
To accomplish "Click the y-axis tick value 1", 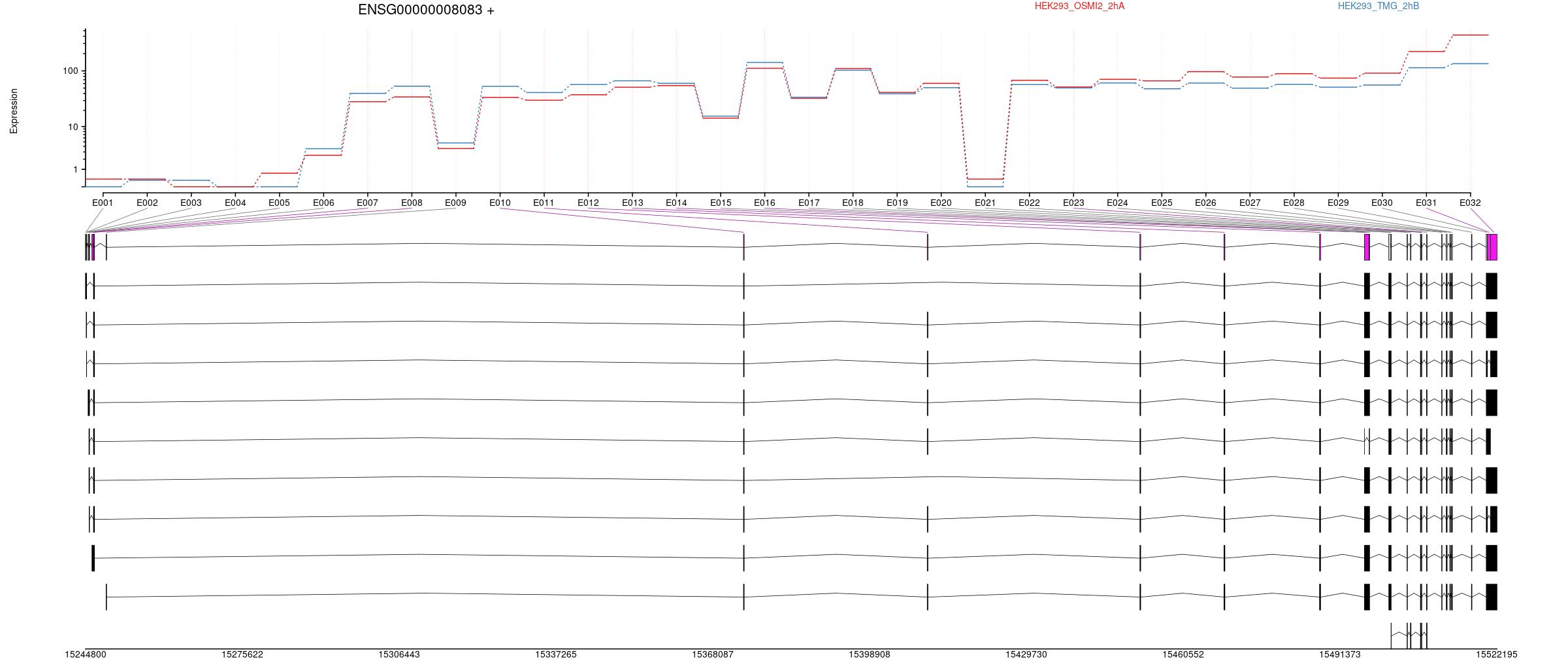I will 75,169.
